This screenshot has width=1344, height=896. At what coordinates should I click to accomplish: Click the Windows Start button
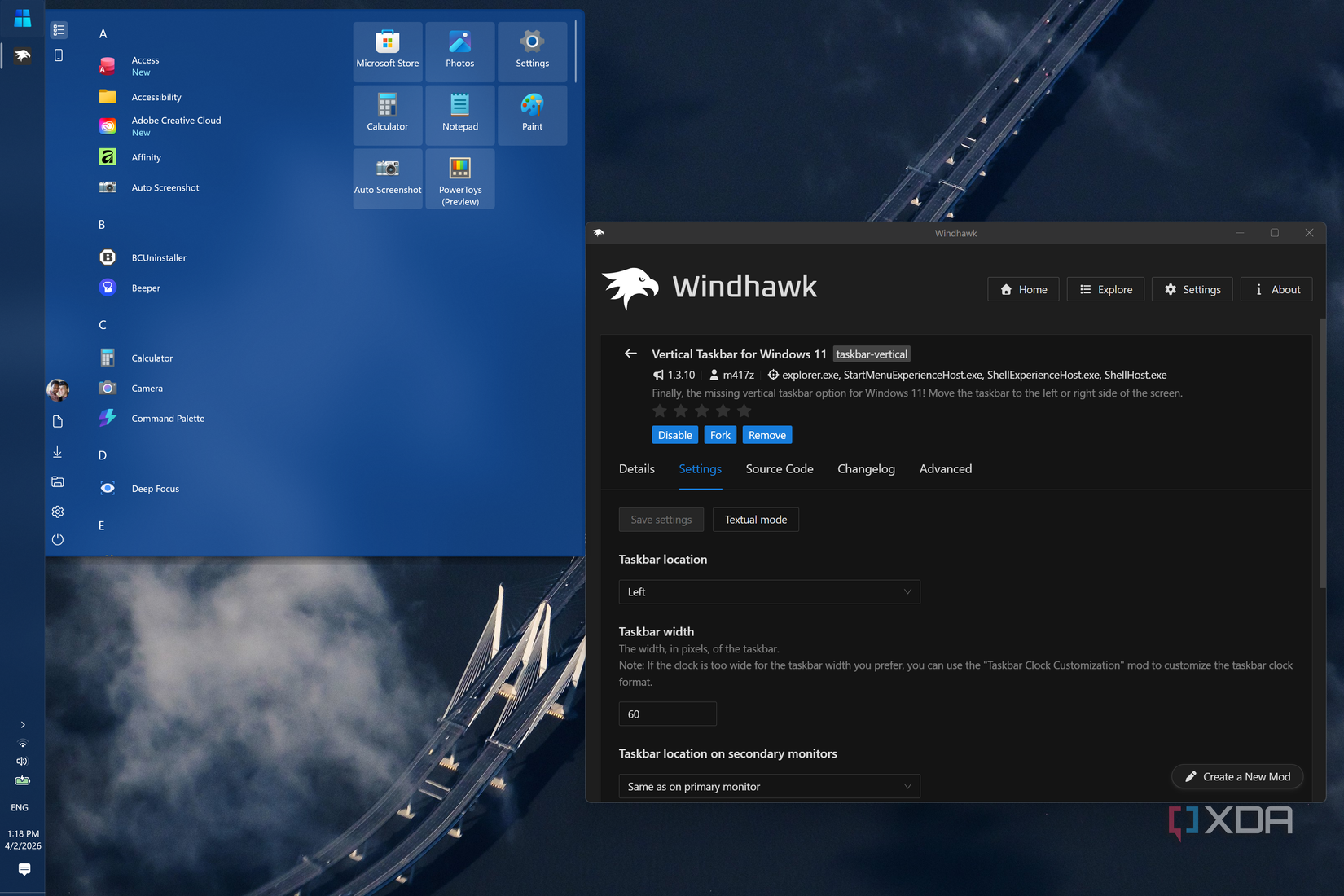(23, 18)
